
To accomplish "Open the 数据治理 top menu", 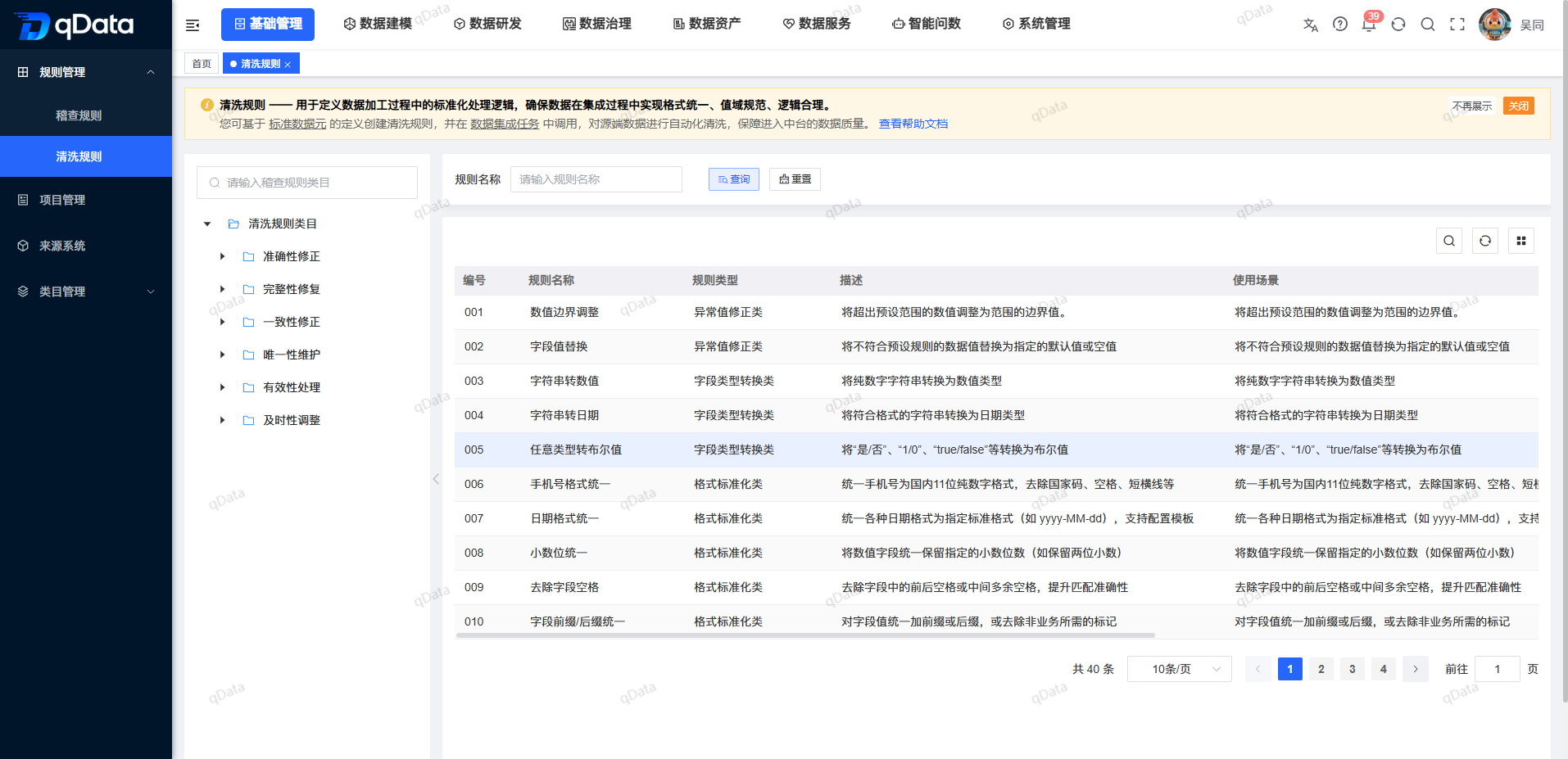I will [597, 25].
